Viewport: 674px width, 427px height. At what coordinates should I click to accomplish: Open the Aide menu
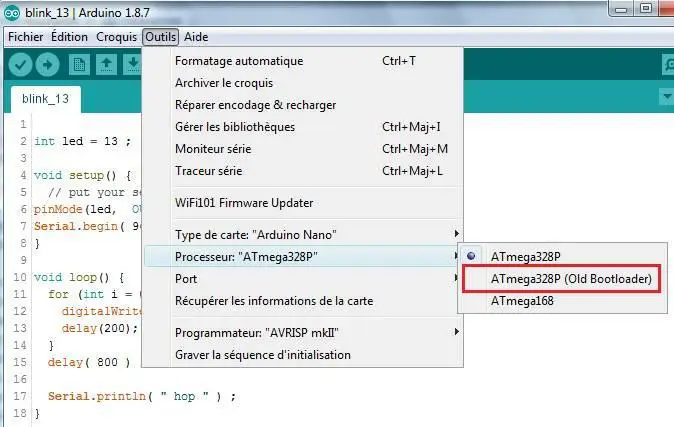tap(196, 37)
